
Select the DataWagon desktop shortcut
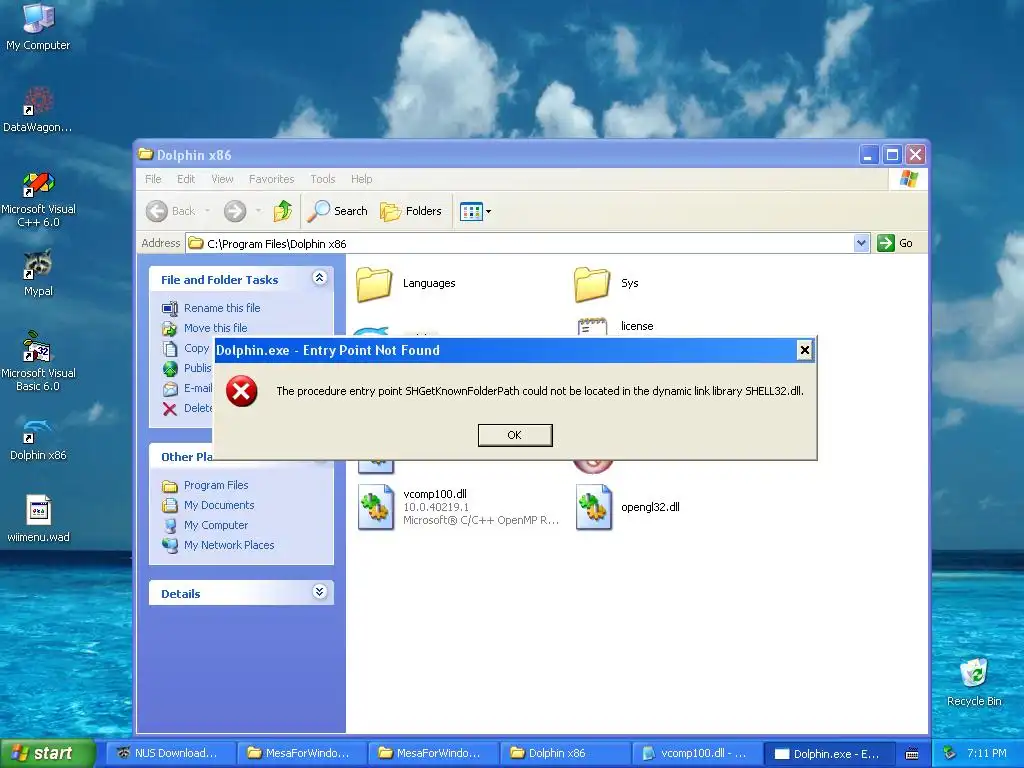coord(38,109)
